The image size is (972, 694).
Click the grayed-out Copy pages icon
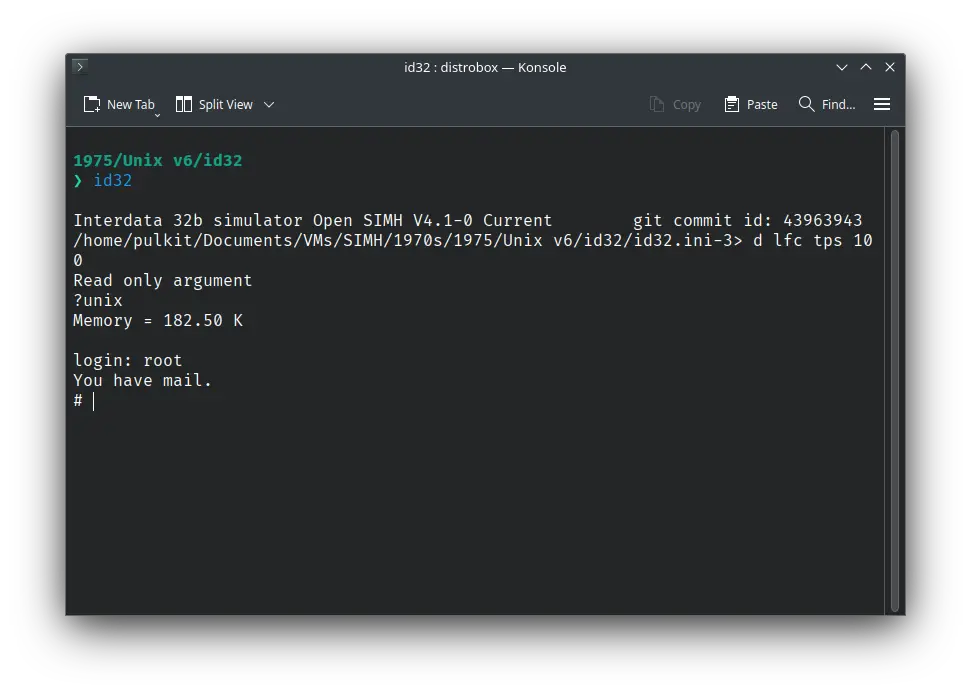pyautogui.click(x=655, y=103)
